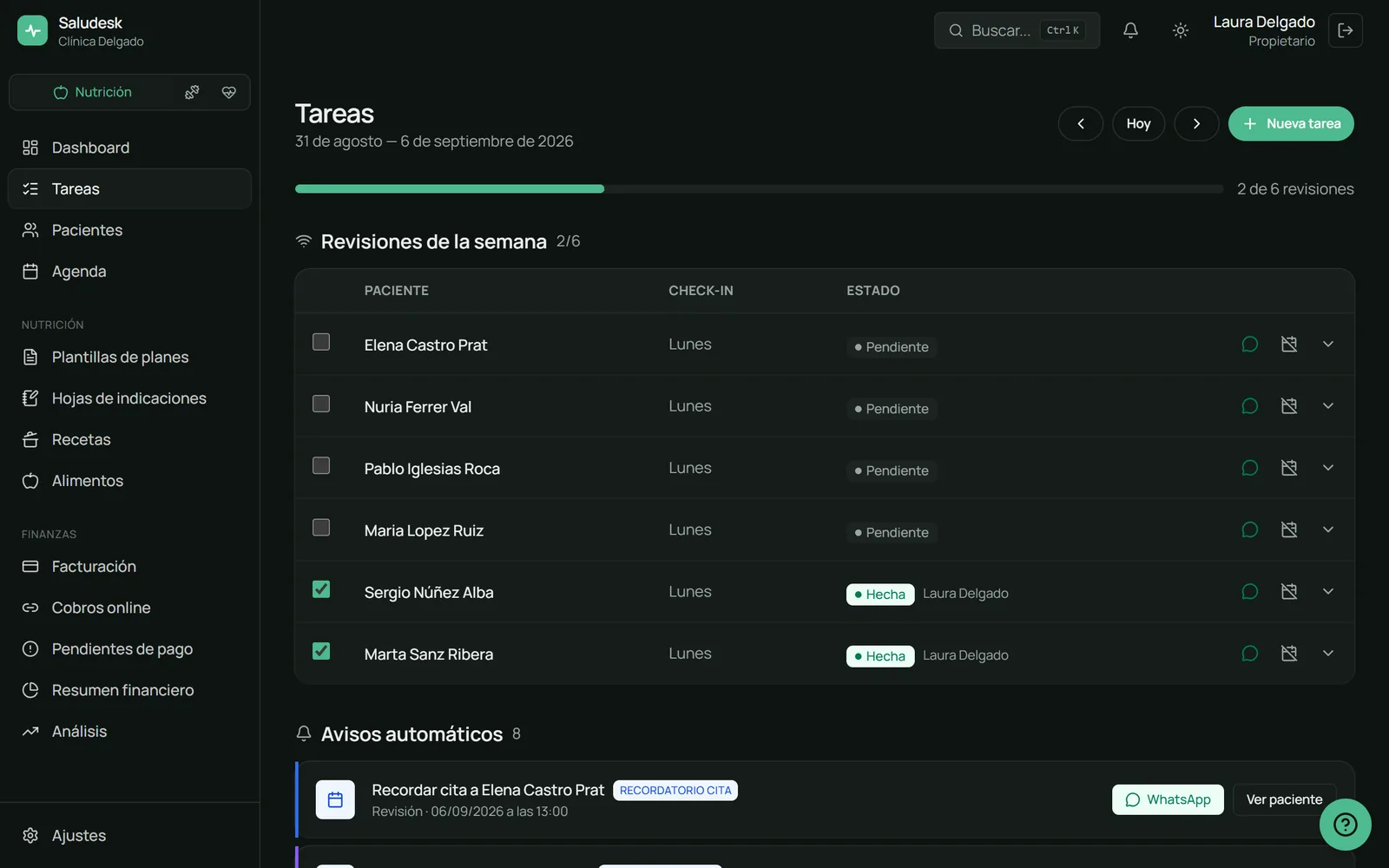
Task: Check the box for Nuria Ferrer Val
Action: (321, 404)
